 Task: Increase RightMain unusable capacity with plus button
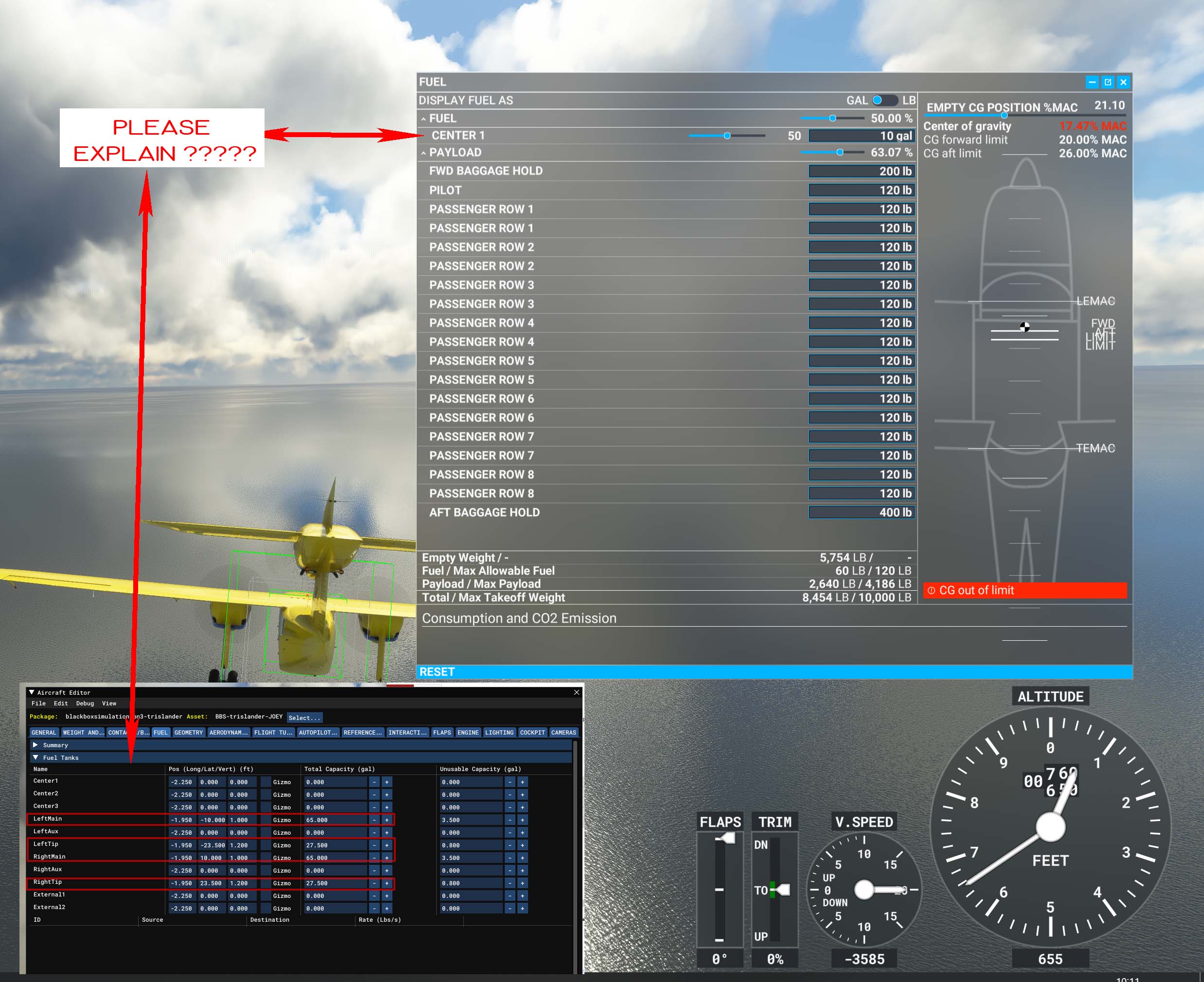click(522, 858)
